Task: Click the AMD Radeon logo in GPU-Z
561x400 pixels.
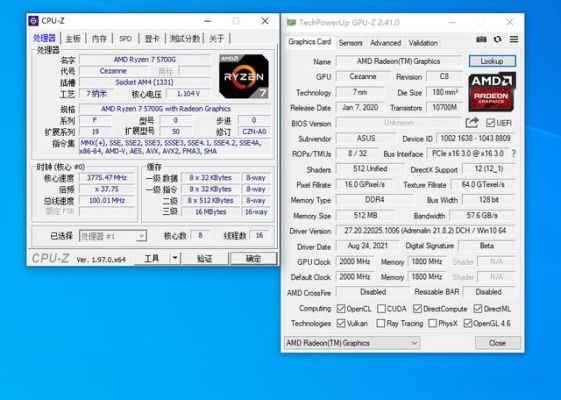Action: (x=492, y=92)
